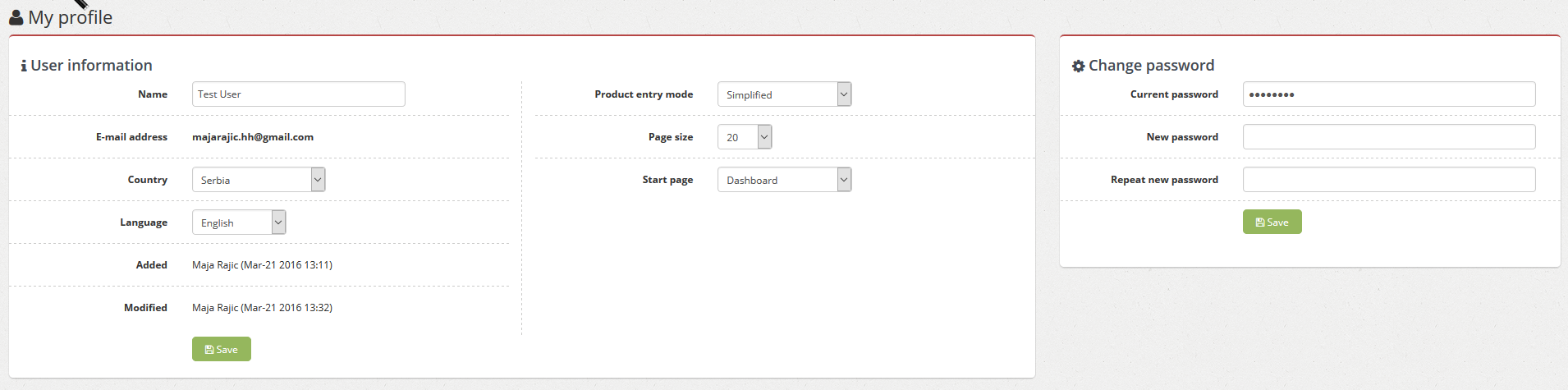Viewport: 1568px width, 390px height.
Task: Click the User information heading text
Action: [x=91, y=66]
